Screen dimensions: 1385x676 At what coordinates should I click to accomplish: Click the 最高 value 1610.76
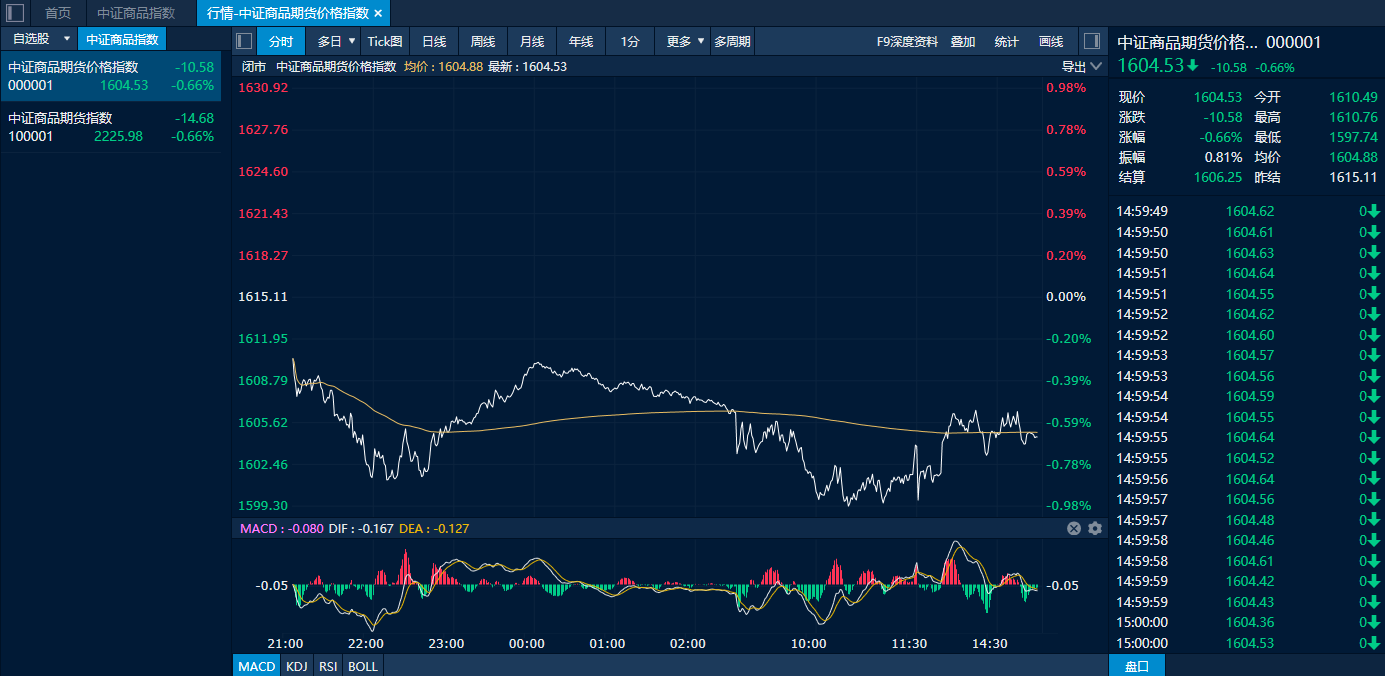pyautogui.click(x=1354, y=117)
